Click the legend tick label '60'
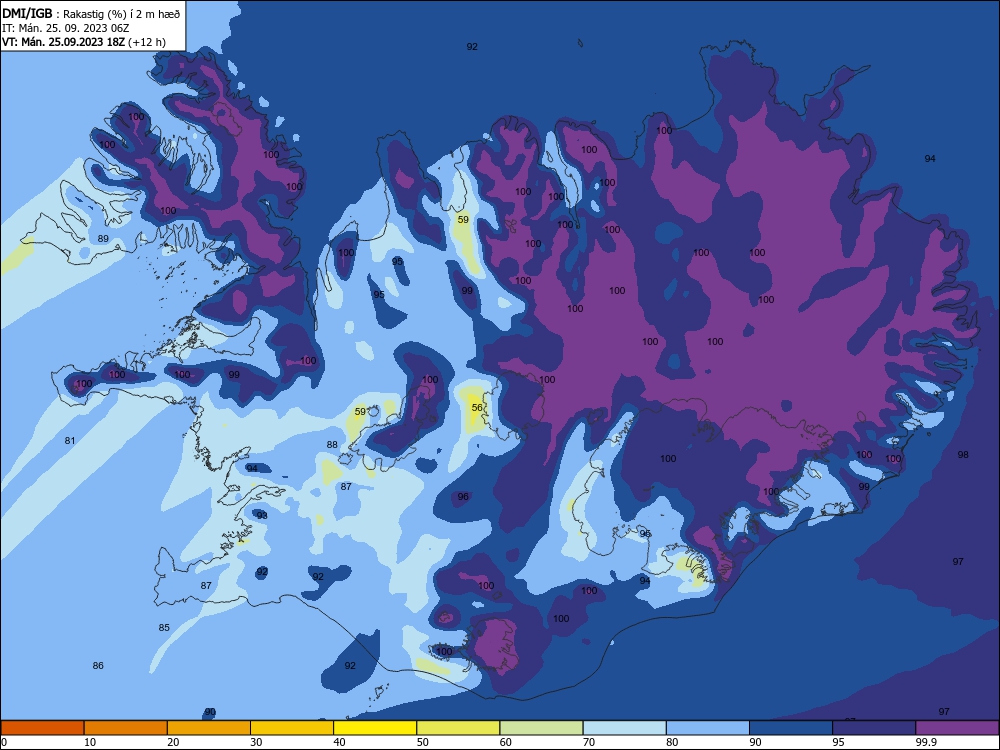The image size is (1000, 750). (506, 742)
